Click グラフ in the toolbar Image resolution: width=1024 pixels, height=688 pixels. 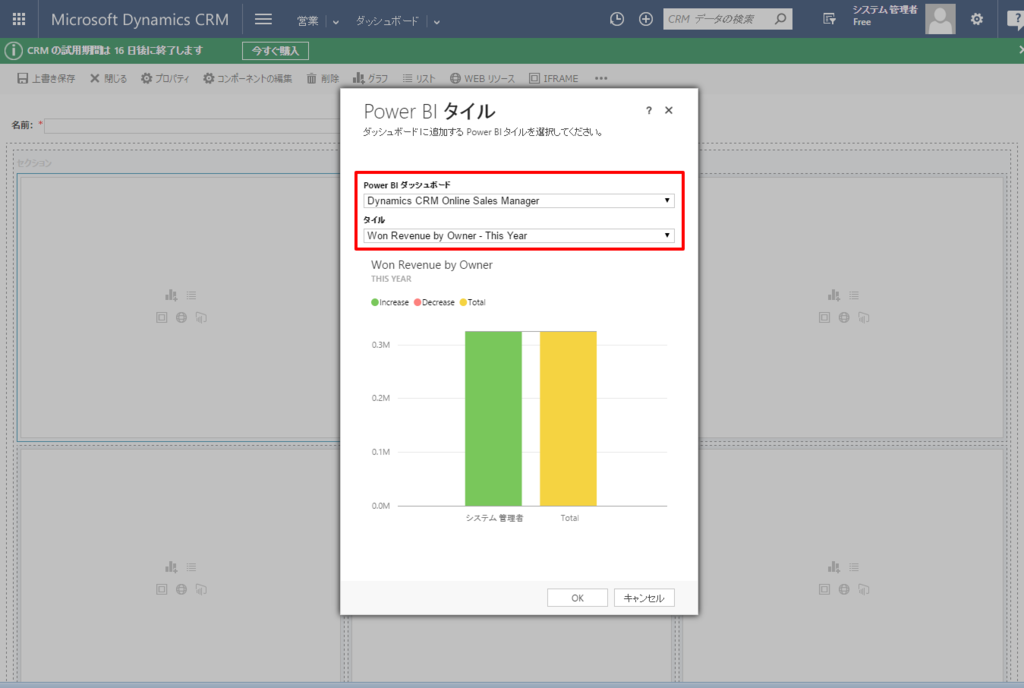(x=370, y=78)
